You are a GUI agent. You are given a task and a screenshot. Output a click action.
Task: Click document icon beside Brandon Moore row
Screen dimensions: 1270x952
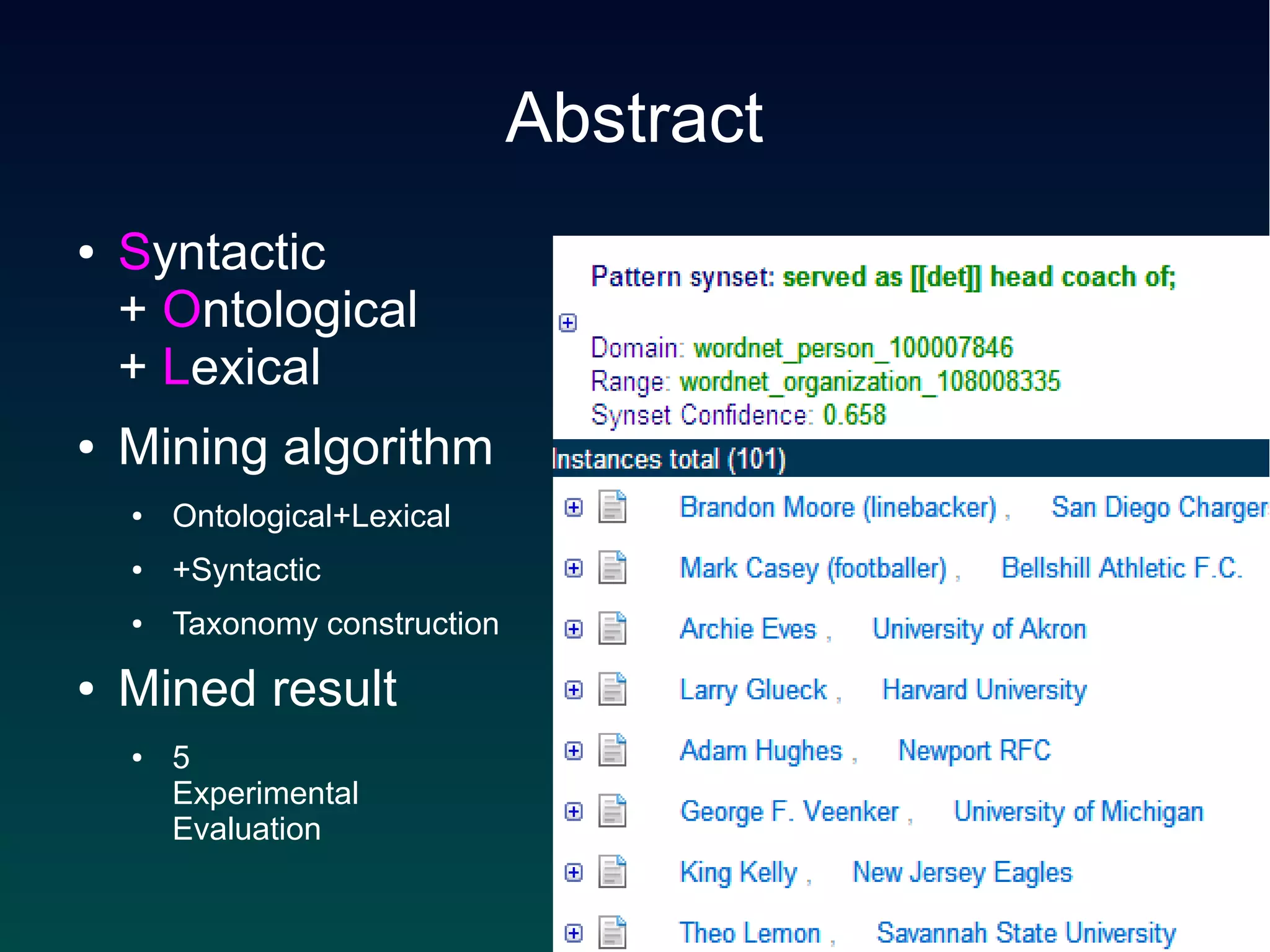[612, 507]
